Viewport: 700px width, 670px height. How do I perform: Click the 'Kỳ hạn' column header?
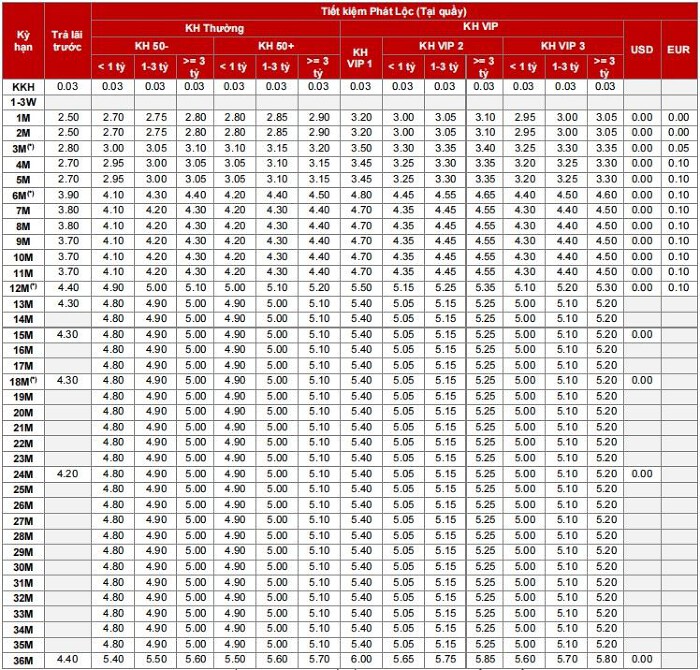pyautogui.click(x=23, y=41)
